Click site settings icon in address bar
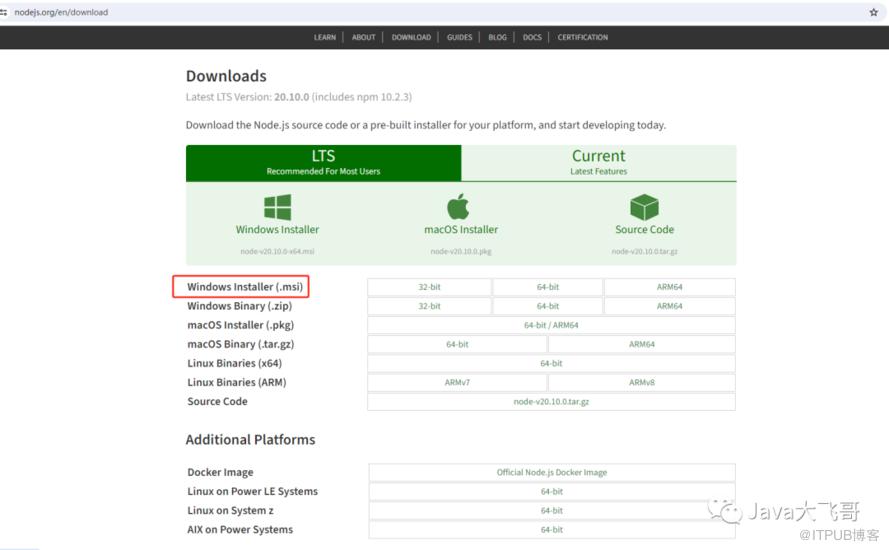Viewport: 889px width, 550px height. (4, 12)
